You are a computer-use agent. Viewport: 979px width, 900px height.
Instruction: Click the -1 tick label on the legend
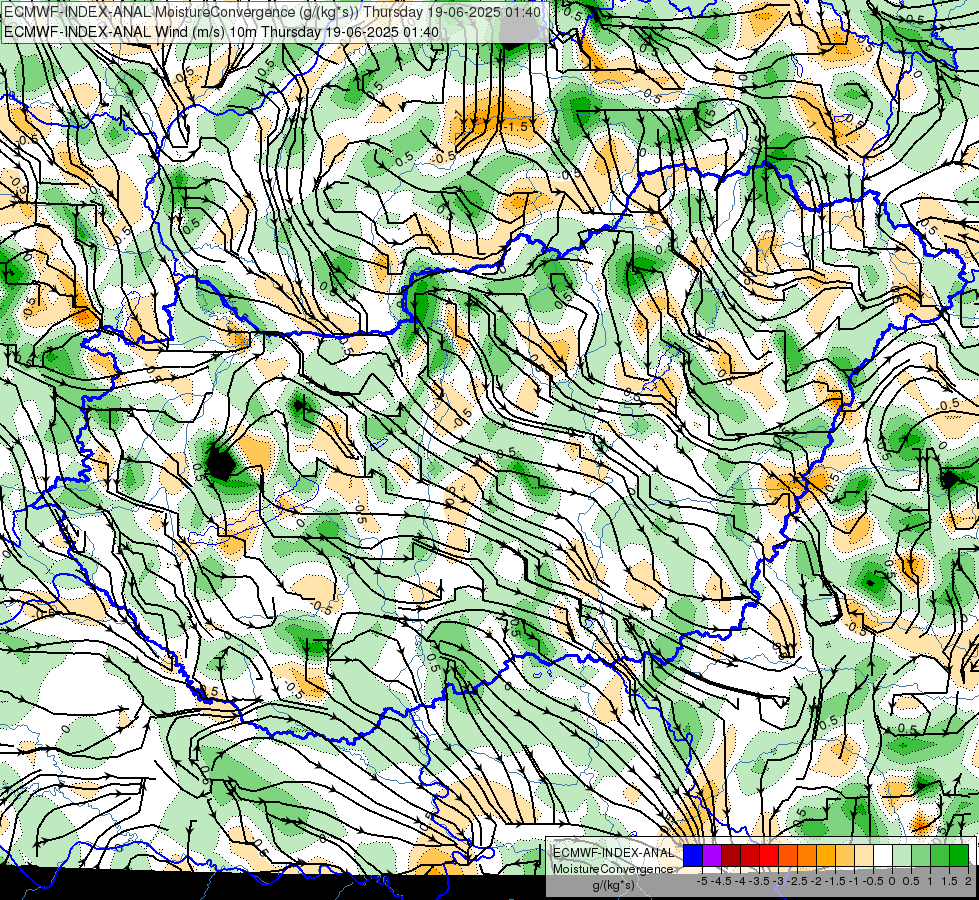854,881
